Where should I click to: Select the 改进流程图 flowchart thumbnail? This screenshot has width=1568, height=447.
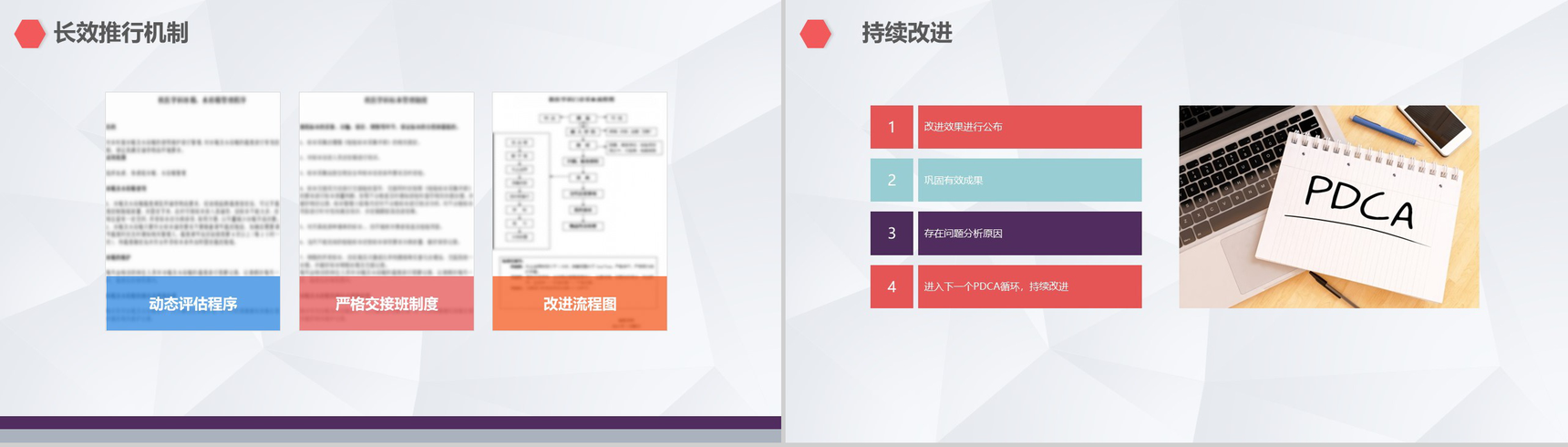point(580,211)
